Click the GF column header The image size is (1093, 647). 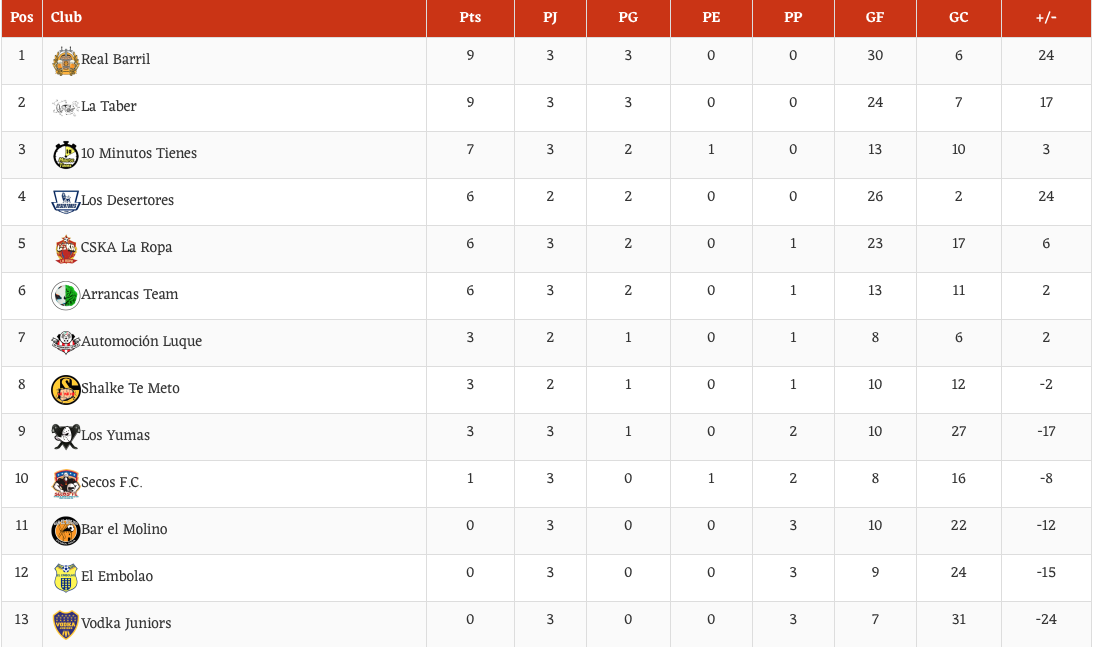pyautogui.click(x=875, y=17)
